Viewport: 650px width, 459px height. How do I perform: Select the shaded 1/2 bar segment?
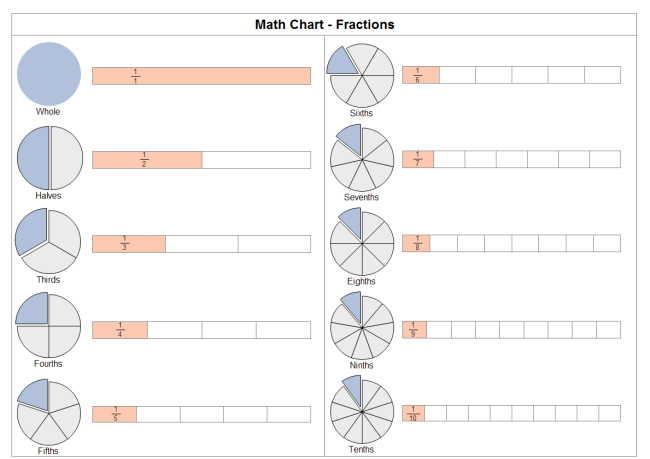[147, 160]
